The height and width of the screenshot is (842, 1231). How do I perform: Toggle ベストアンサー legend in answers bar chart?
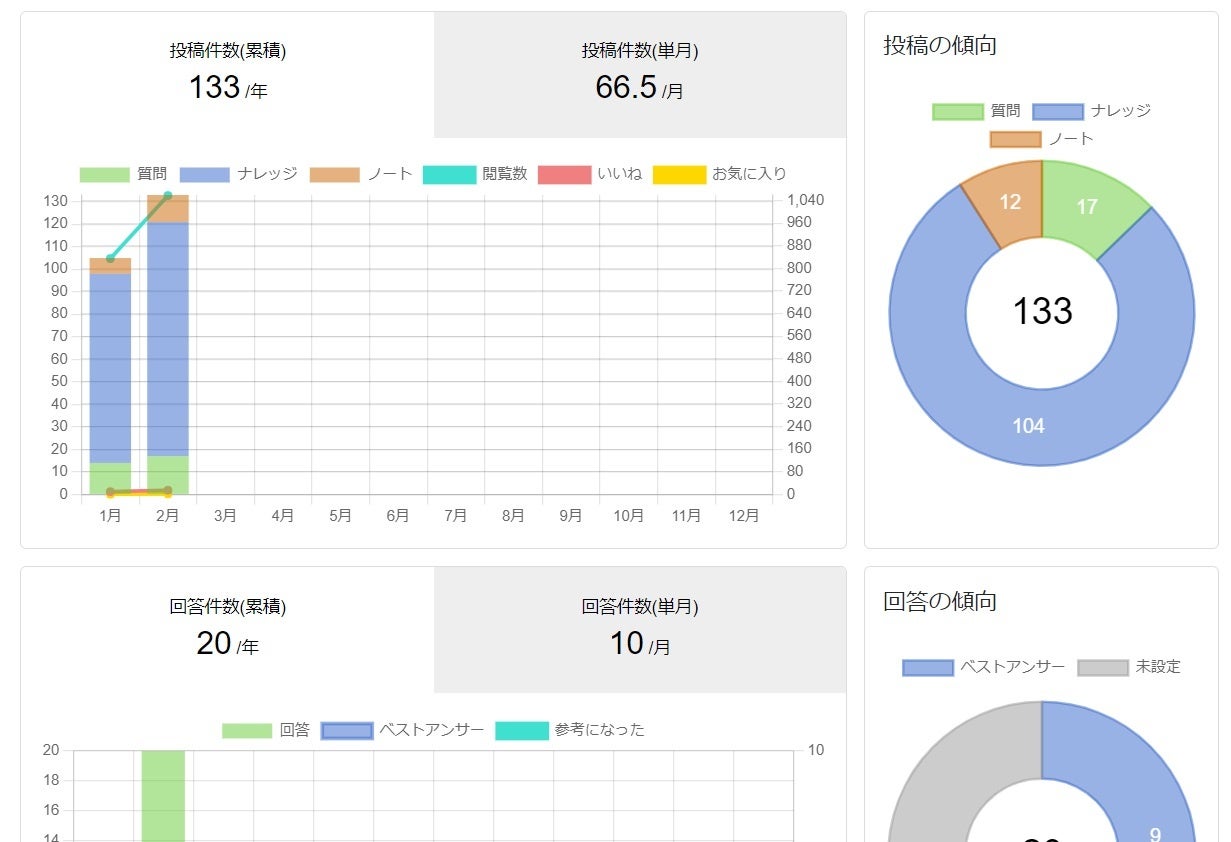click(402, 730)
